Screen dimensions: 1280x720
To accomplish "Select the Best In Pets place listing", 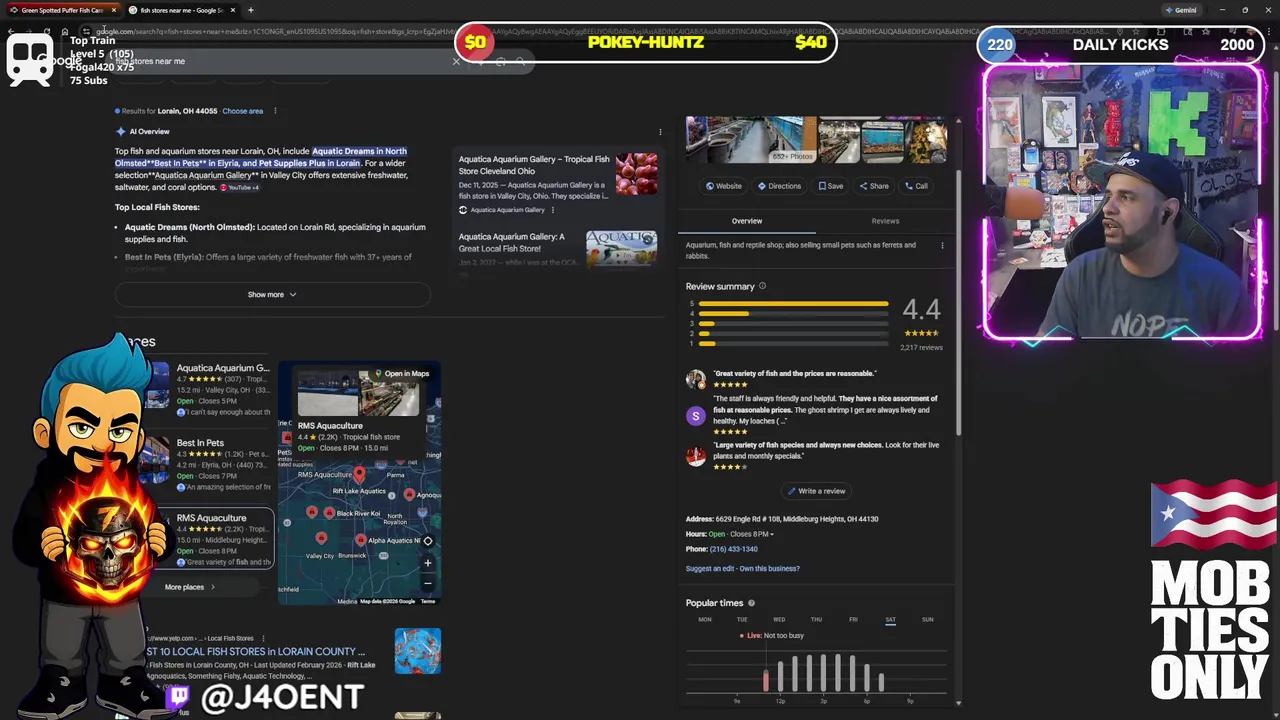I will pyautogui.click(x=222, y=464).
